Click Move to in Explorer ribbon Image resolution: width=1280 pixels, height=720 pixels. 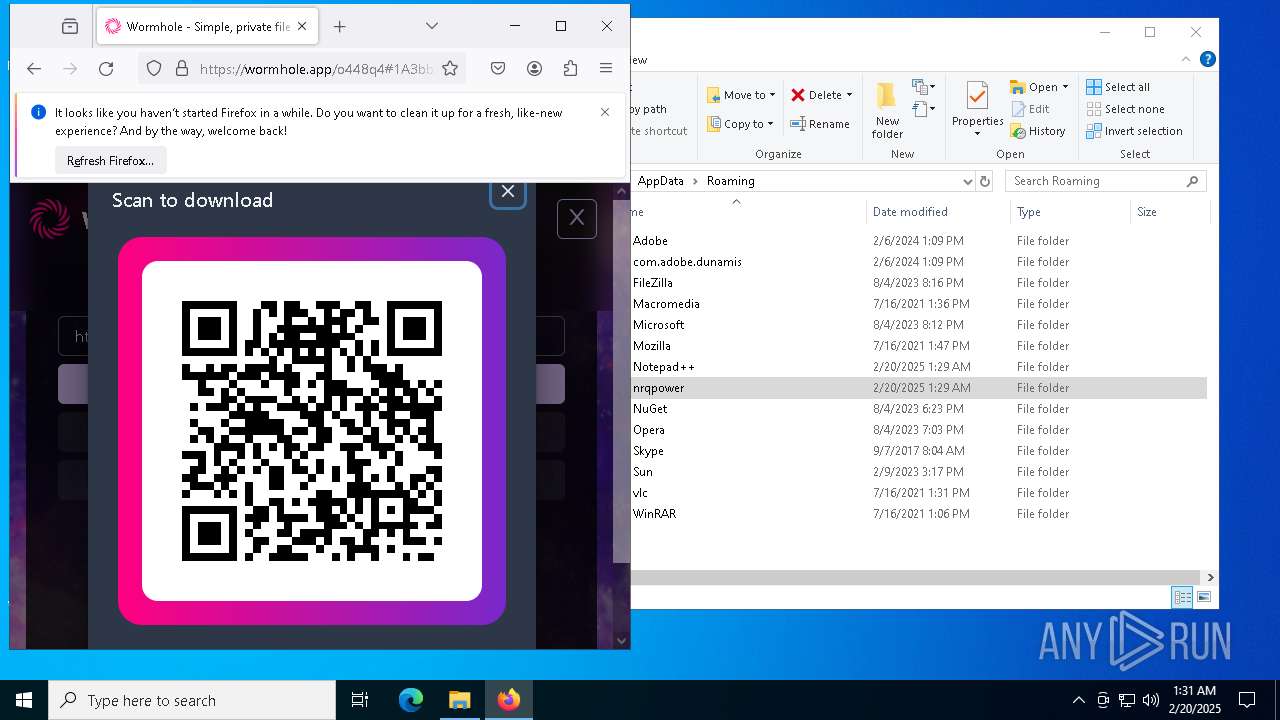(x=740, y=95)
